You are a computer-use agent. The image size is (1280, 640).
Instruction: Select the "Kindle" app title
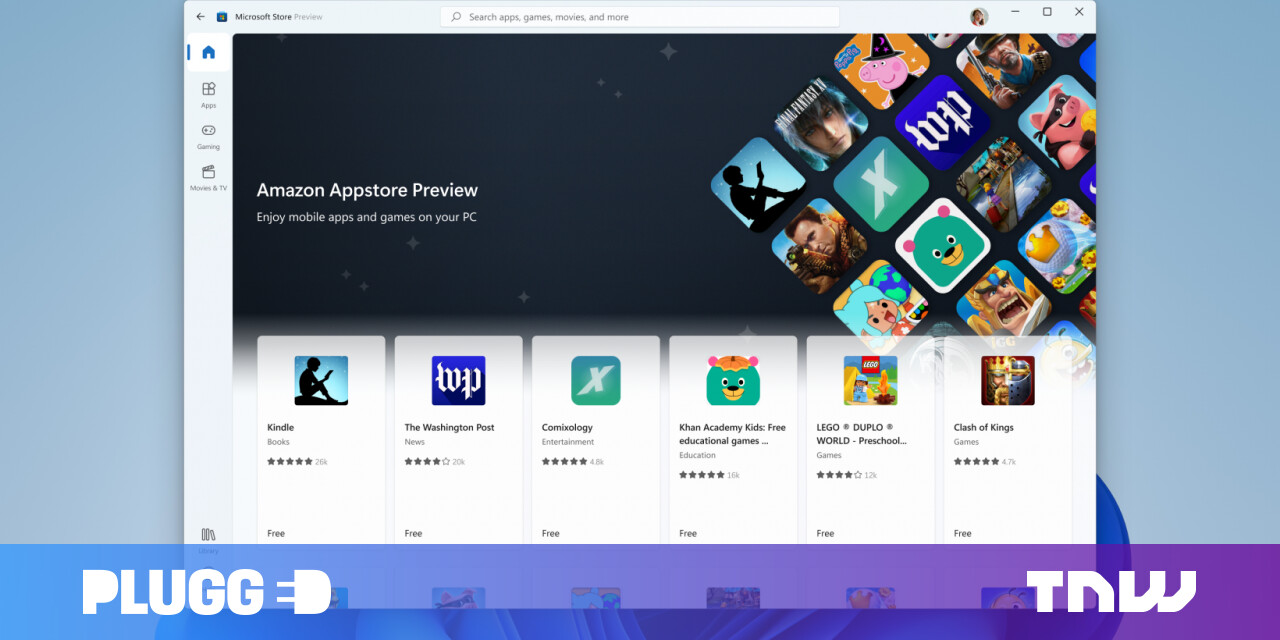tap(281, 427)
